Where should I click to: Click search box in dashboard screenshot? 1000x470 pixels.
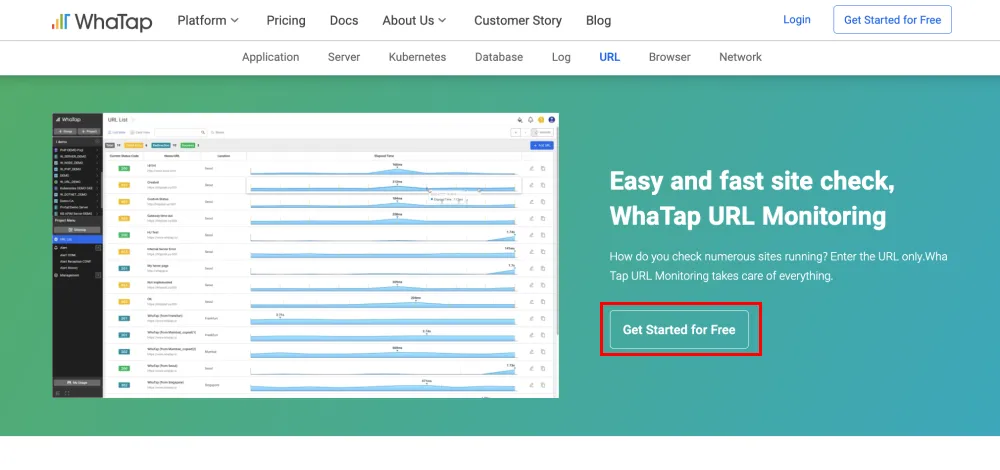(x=180, y=132)
